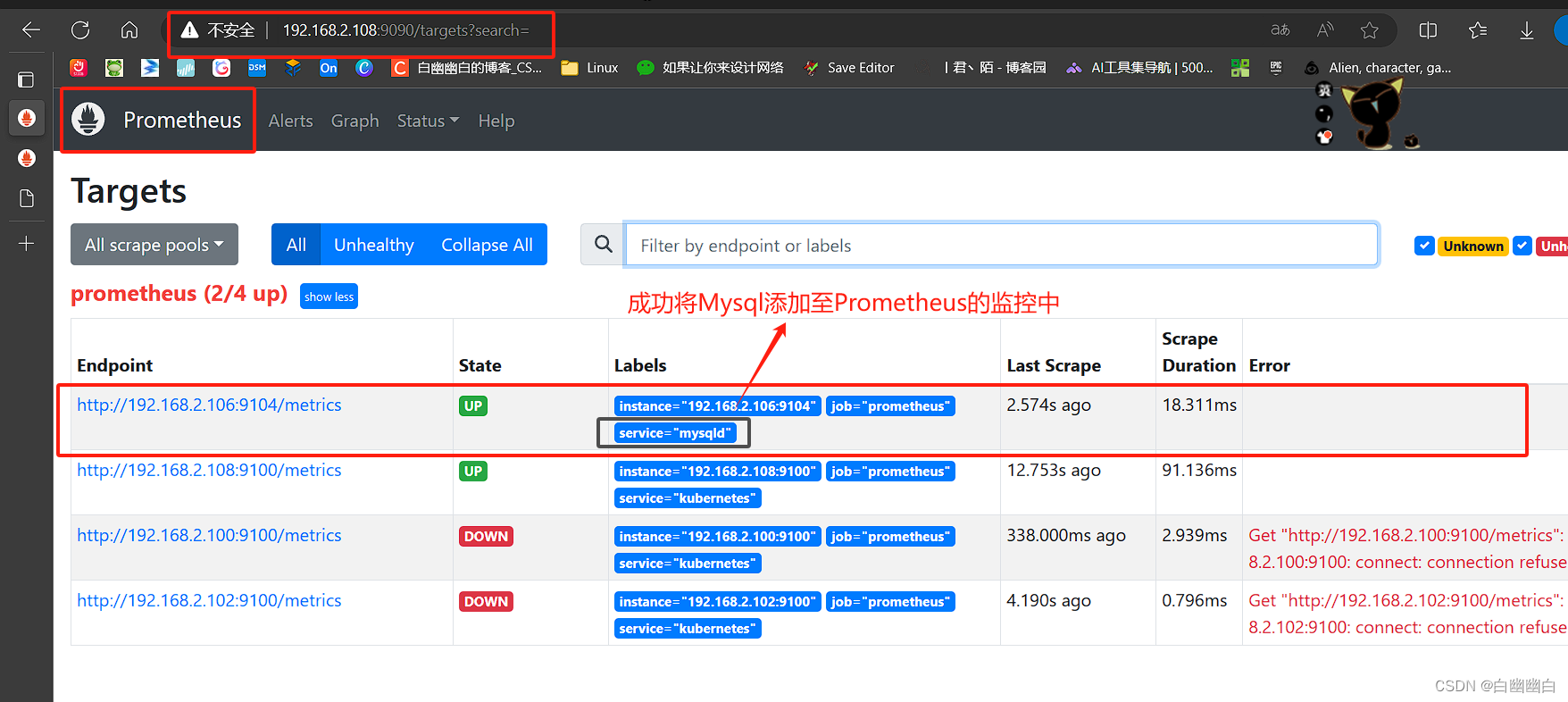This screenshot has width=1568, height=702.
Task: Select the document page tab in sidebar
Action: tap(27, 198)
